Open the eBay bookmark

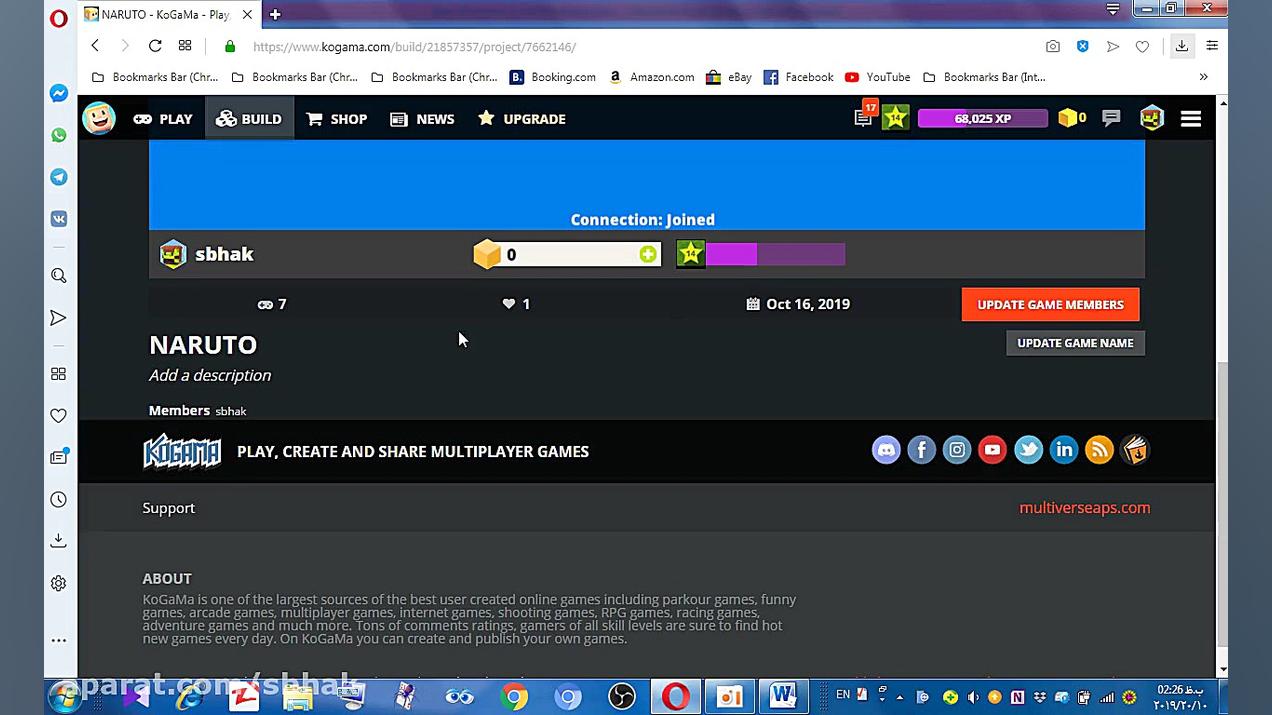pos(728,77)
